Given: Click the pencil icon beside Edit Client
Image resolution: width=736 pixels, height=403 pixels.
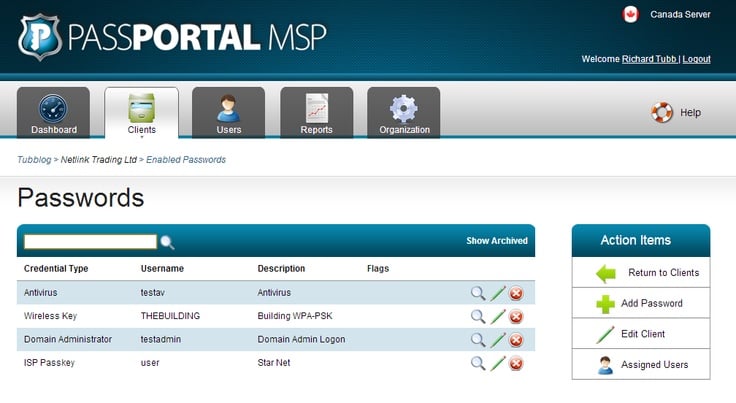Looking at the screenshot, I should [x=605, y=335].
